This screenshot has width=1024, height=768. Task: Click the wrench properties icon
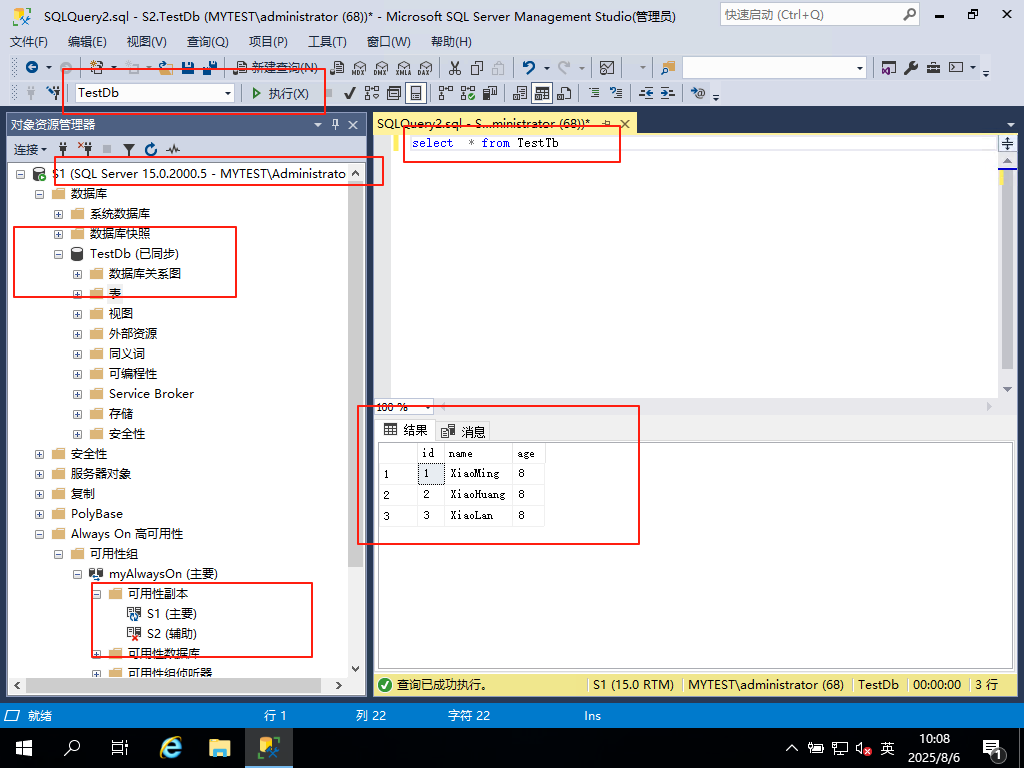coord(911,68)
